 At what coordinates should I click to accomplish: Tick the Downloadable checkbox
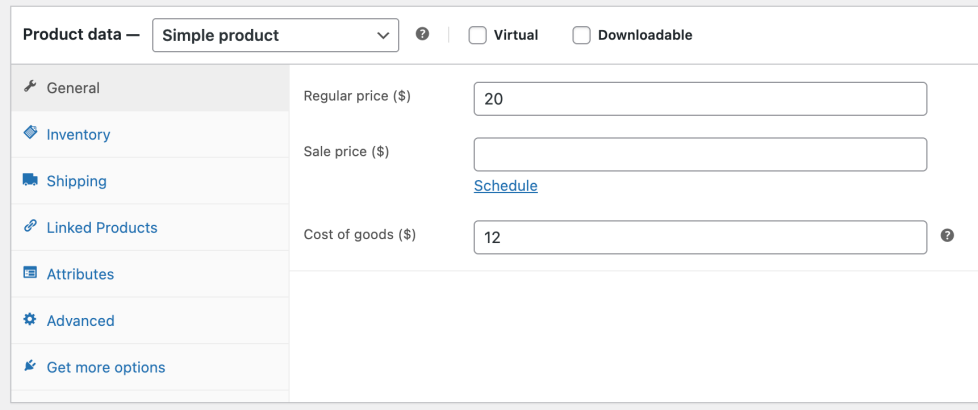tap(582, 35)
